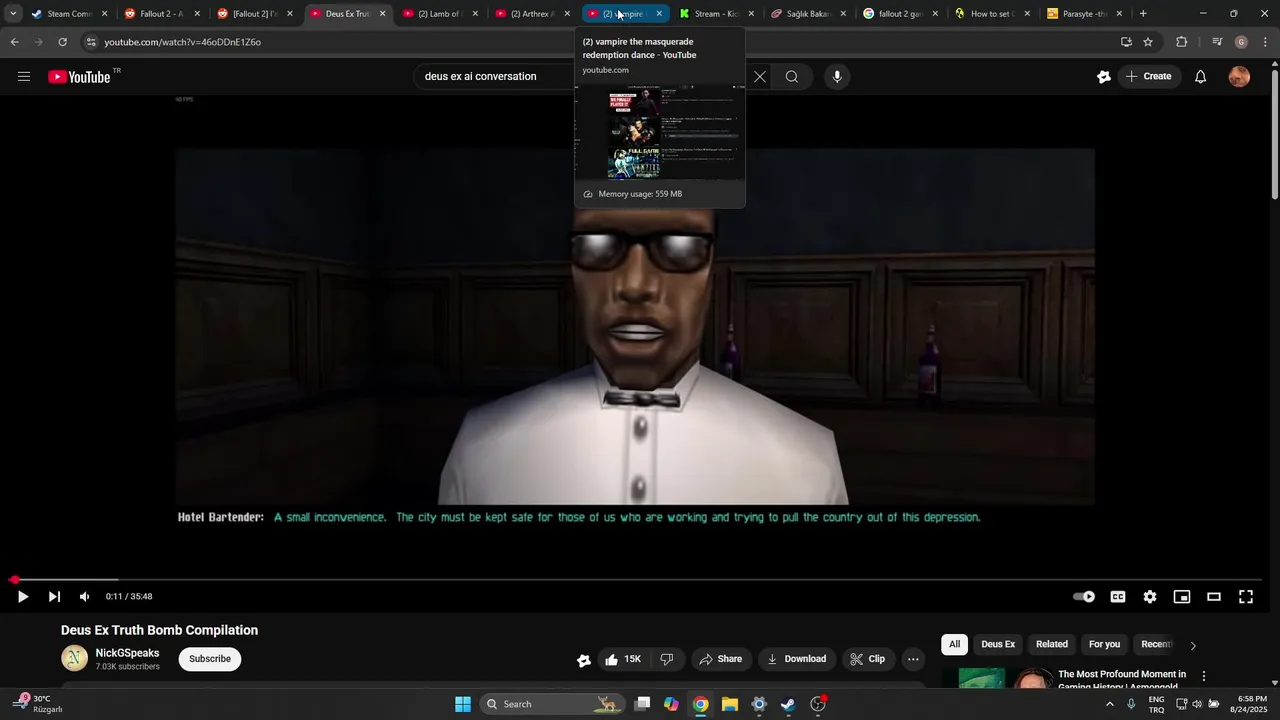Run the search with magnifier icon

tap(791, 77)
